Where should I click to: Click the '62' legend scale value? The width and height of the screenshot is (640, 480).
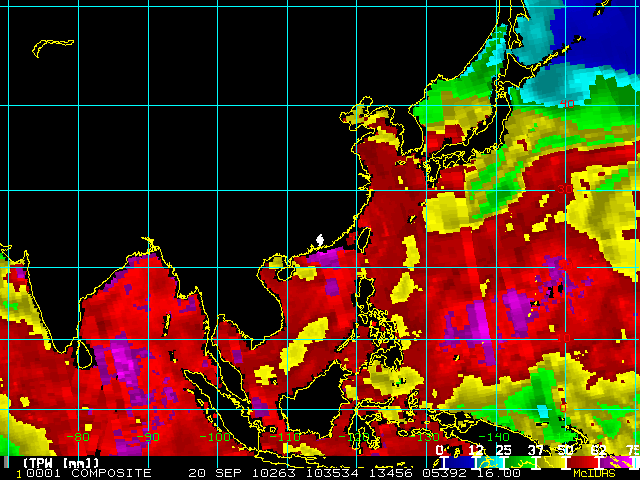coord(598,450)
